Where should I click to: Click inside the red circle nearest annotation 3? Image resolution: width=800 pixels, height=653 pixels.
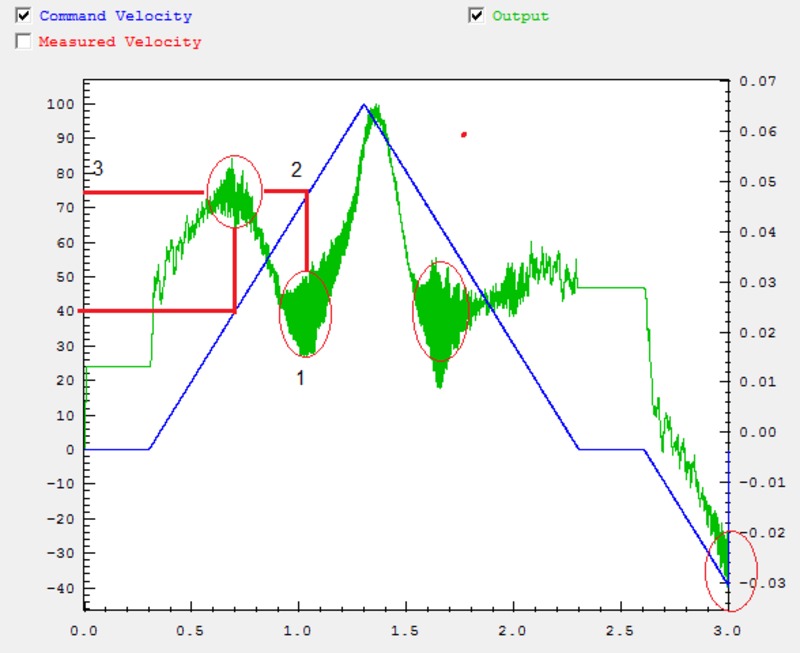point(234,188)
